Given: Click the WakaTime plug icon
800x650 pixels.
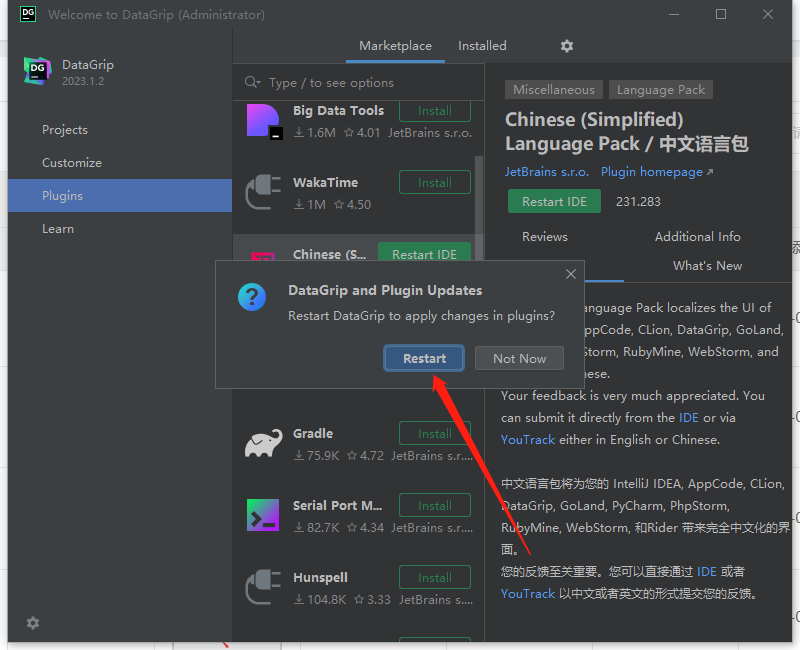Looking at the screenshot, I should (264, 192).
